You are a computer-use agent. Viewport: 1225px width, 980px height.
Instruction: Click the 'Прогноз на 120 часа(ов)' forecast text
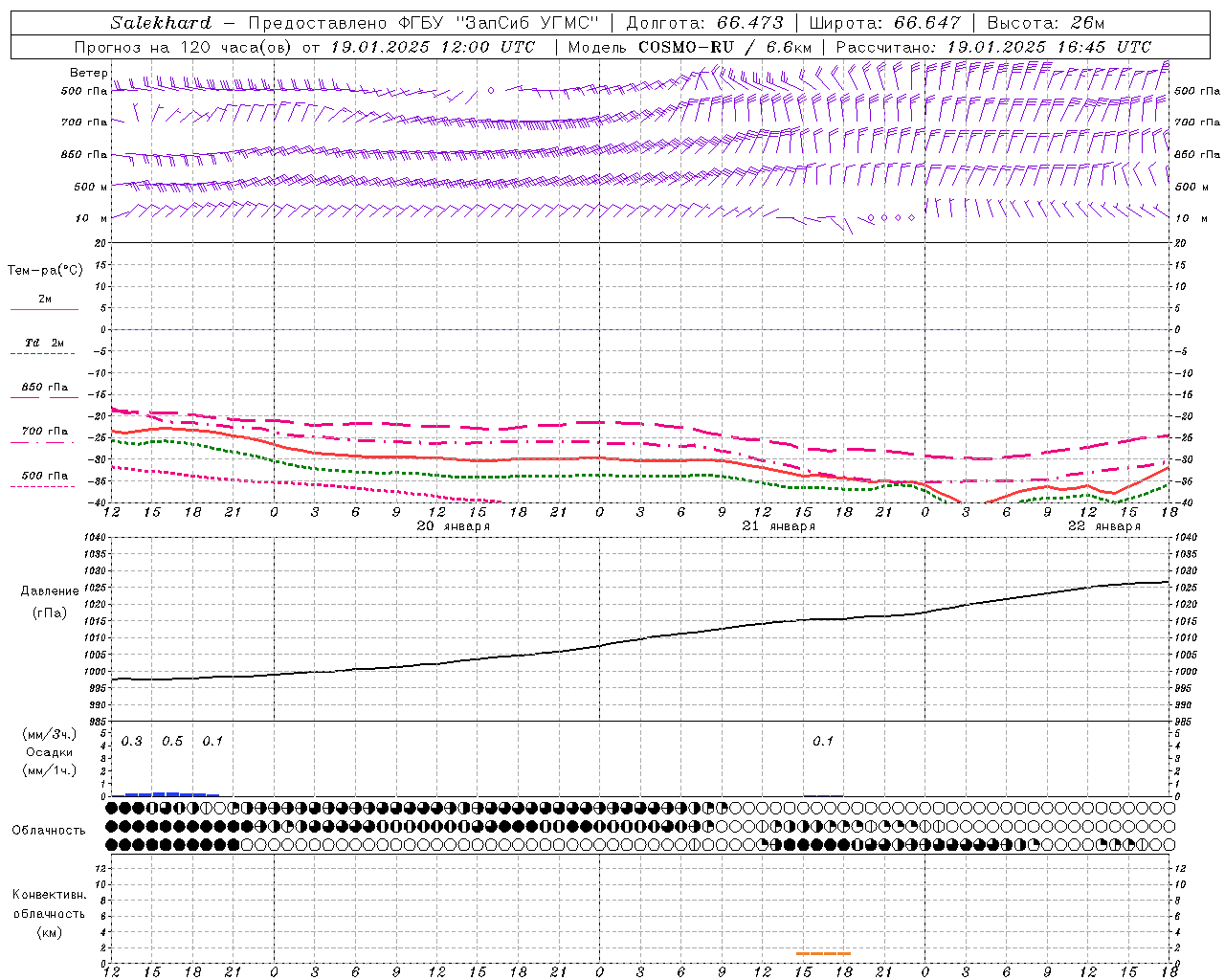[x=184, y=47]
